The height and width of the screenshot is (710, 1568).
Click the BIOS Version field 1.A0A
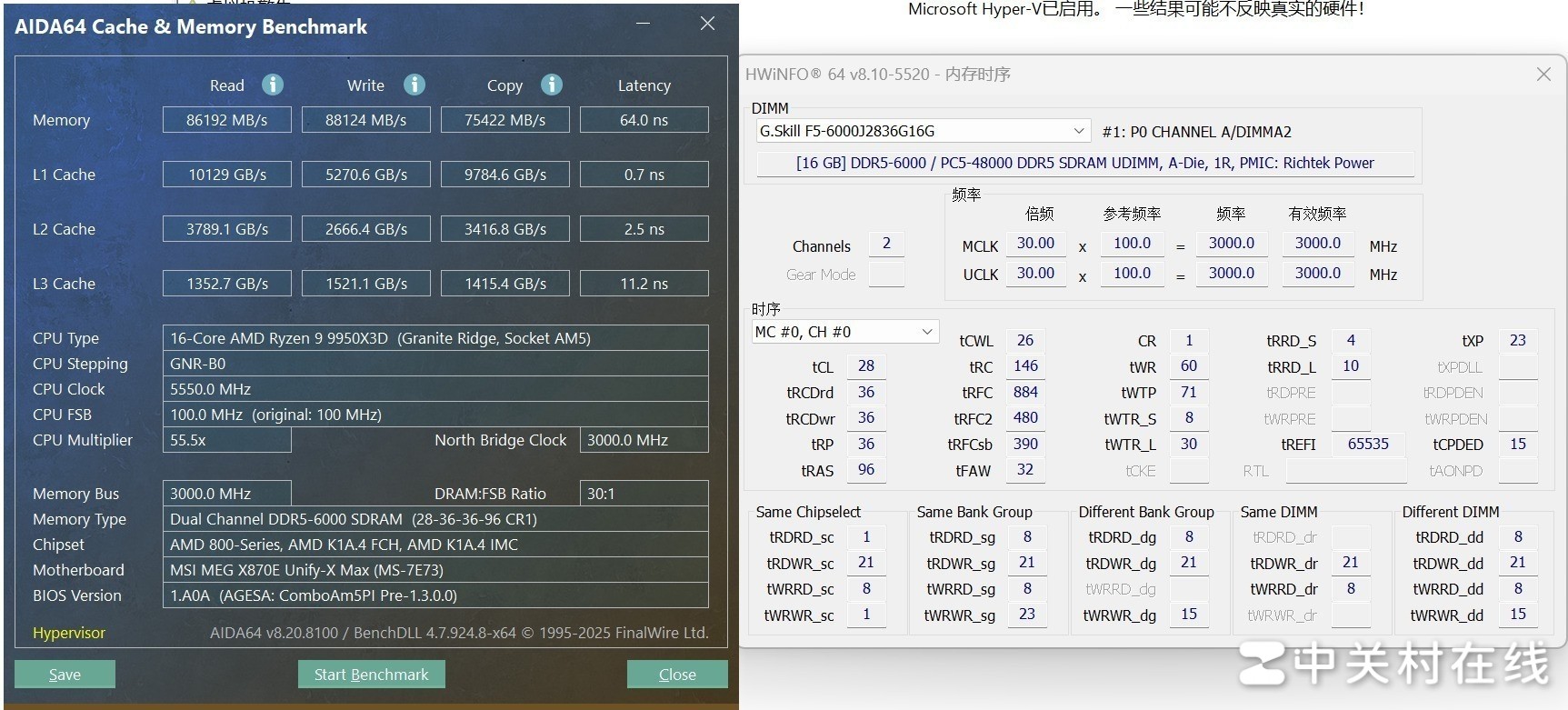coord(435,595)
